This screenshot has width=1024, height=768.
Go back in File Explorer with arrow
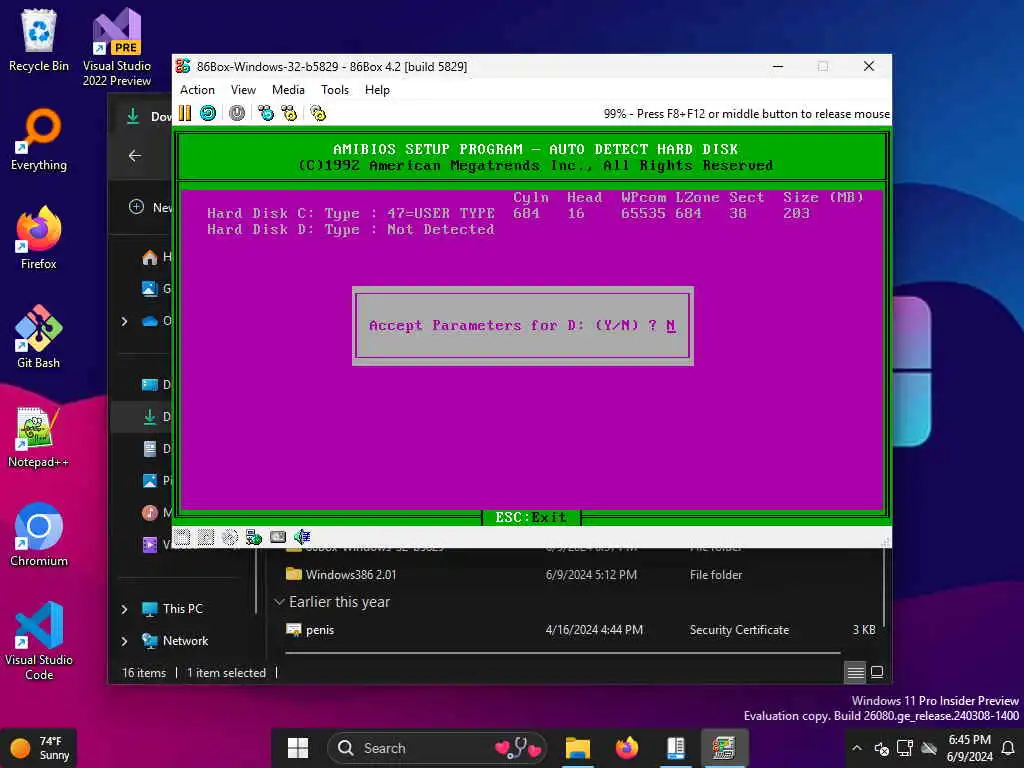[135, 155]
